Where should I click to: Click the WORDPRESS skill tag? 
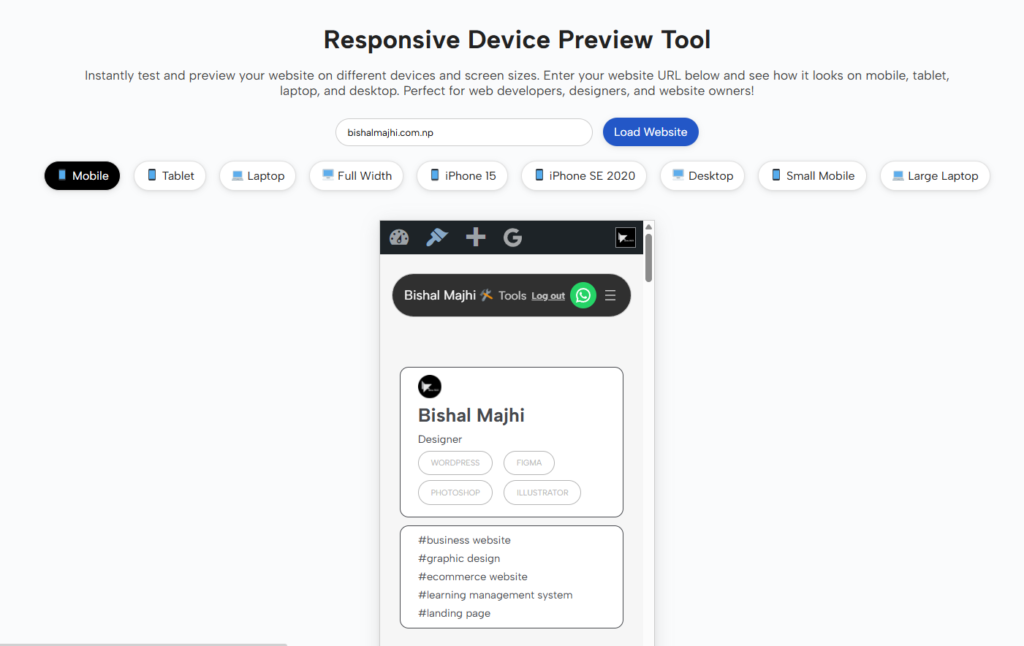455,463
